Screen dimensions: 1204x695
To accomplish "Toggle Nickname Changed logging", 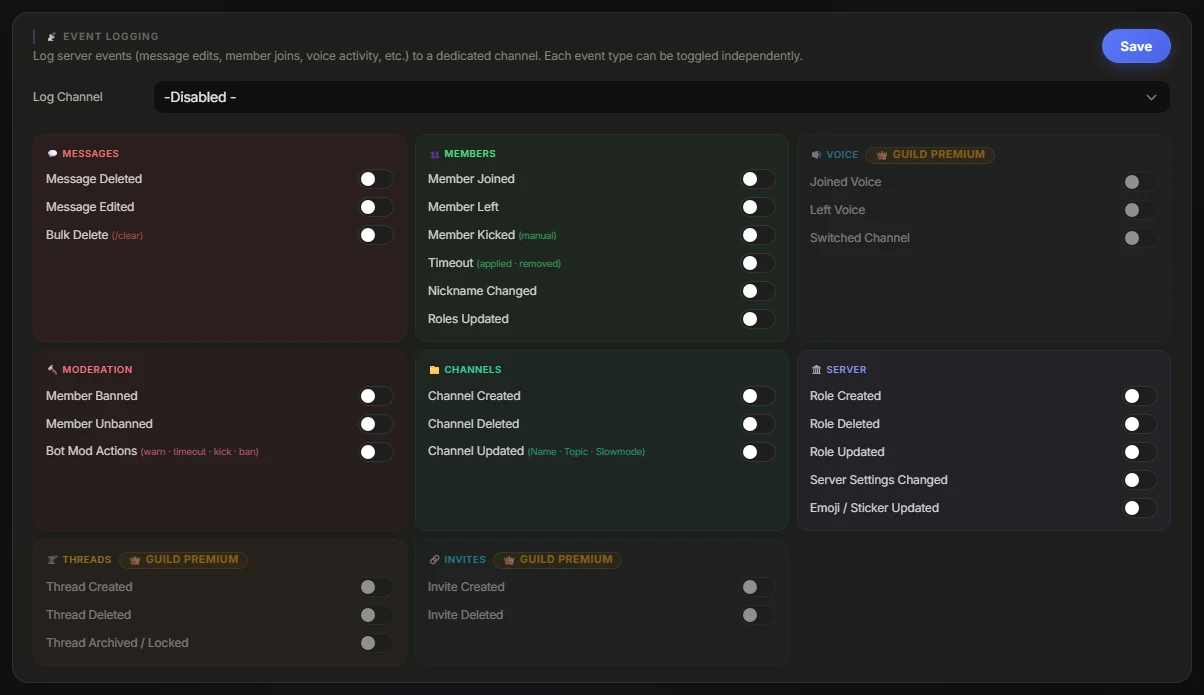I will pos(758,291).
